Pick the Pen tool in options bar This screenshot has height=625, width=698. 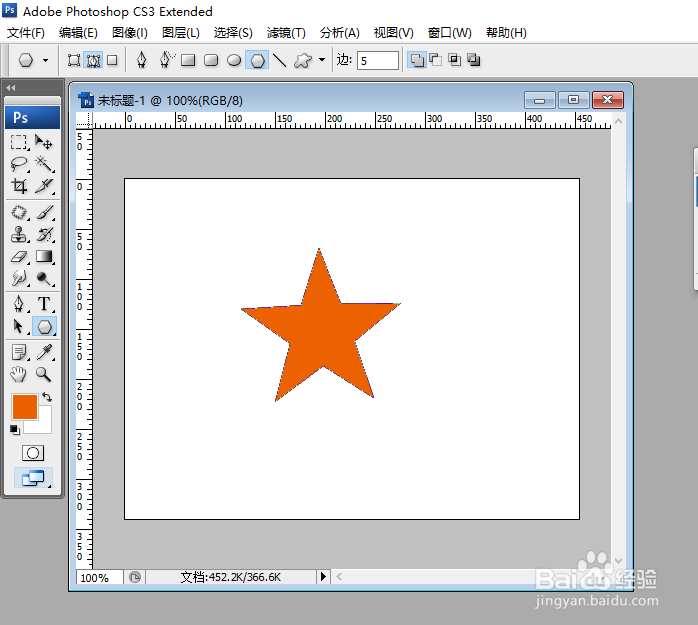pos(142,60)
